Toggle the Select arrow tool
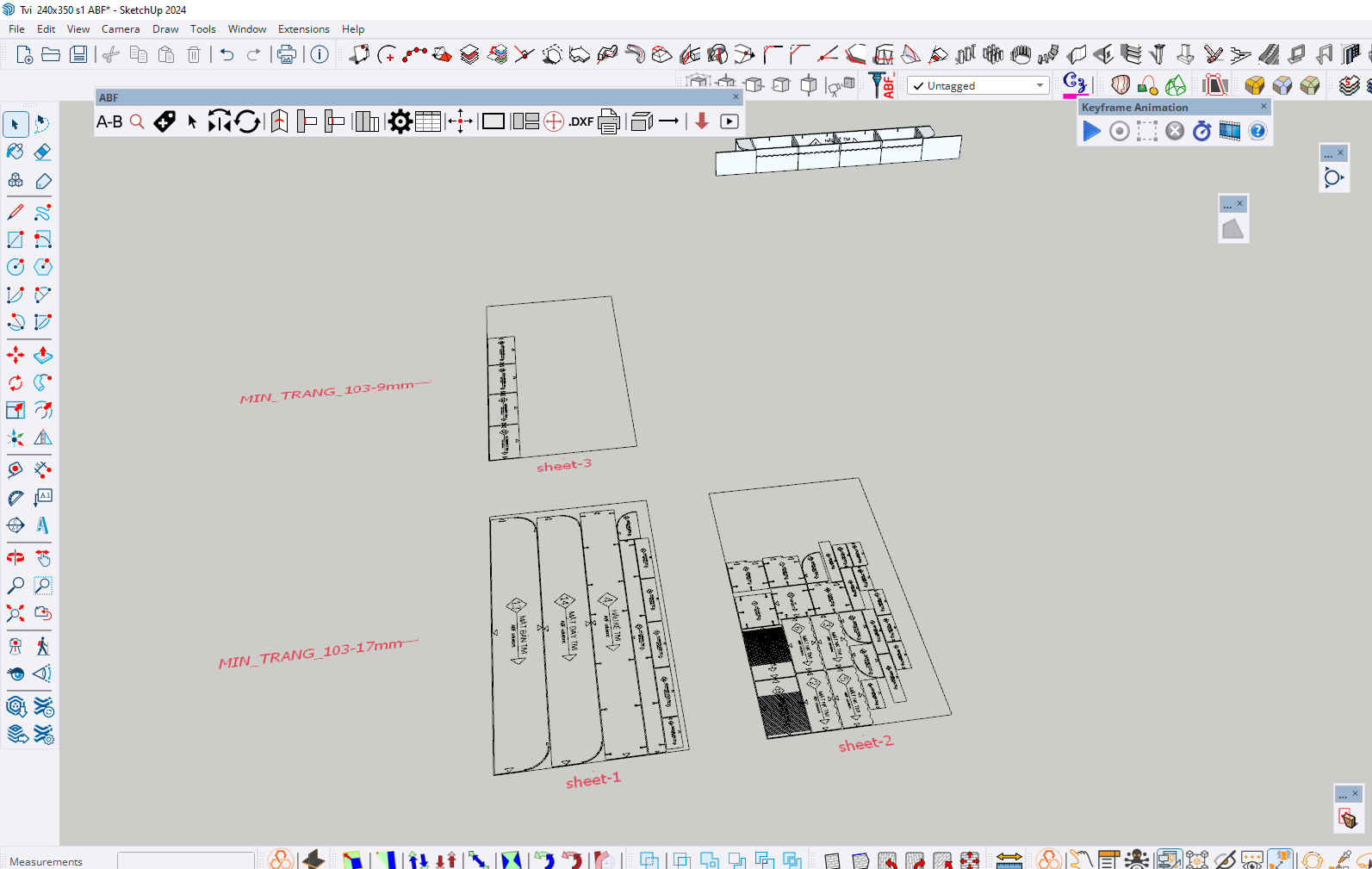This screenshot has height=869, width=1372. (x=16, y=125)
